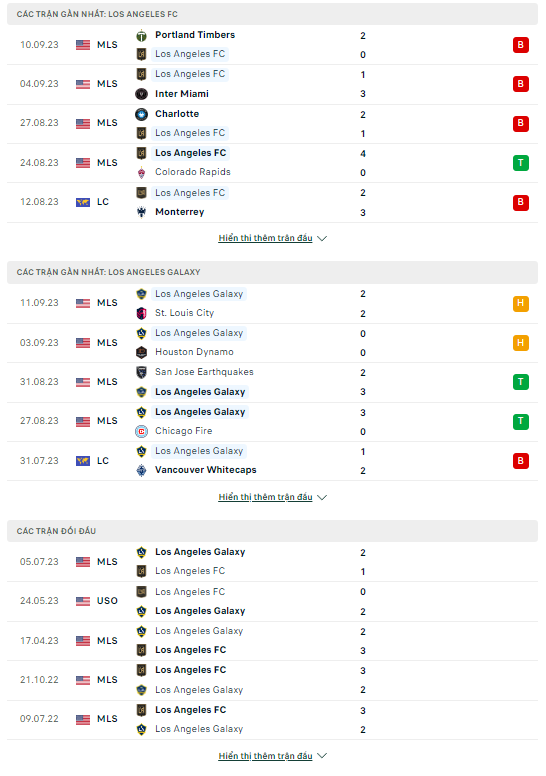Click the Monterrey team crest icon
The width and height of the screenshot is (546, 776).
click(x=142, y=212)
